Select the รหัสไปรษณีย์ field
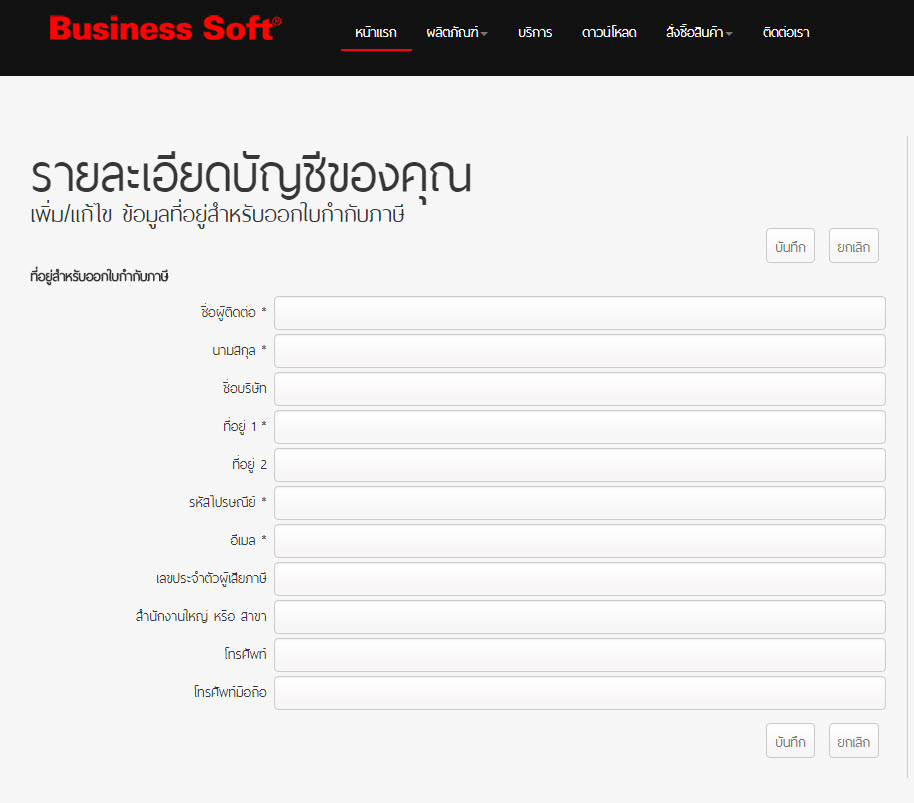This screenshot has height=803, width=914. coord(579,503)
